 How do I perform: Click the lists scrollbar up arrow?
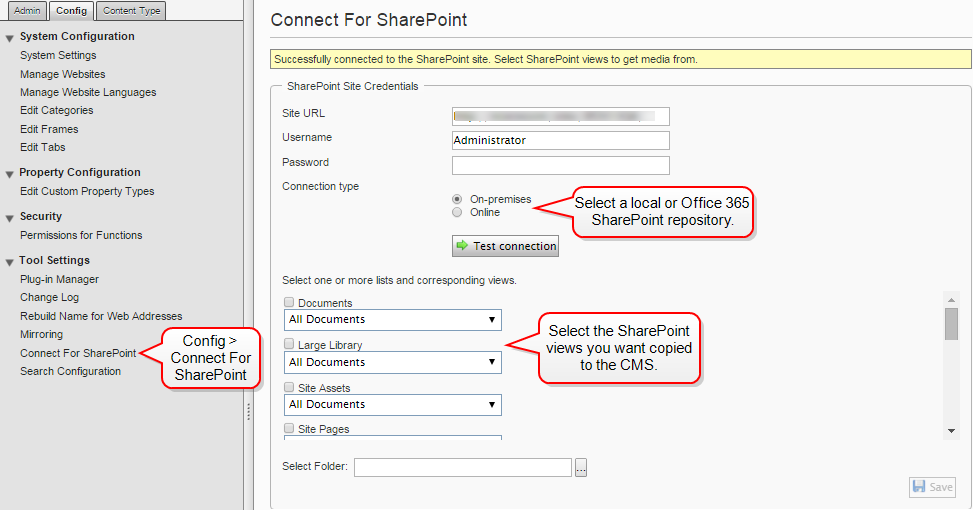951,300
